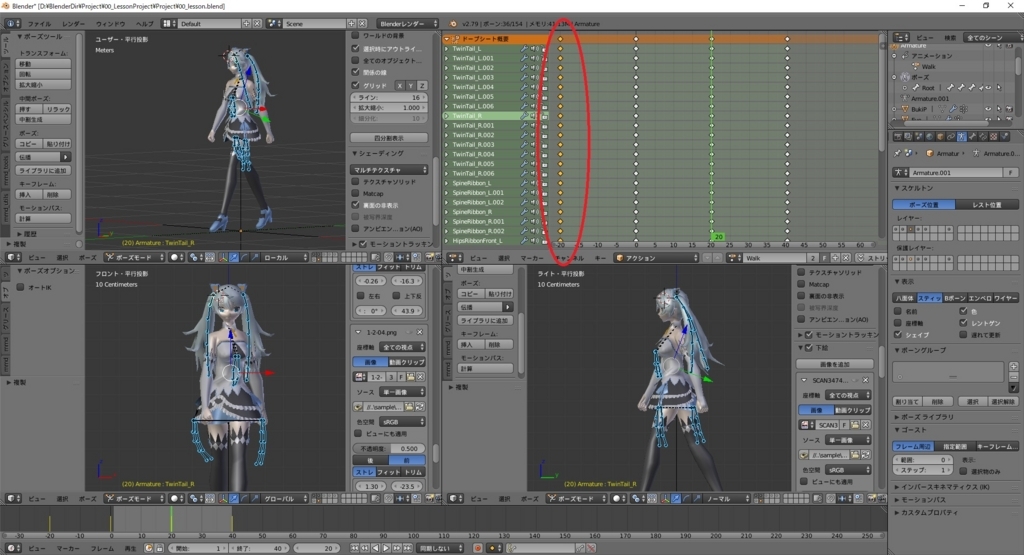The height and width of the screenshot is (555, 1024).
Task: Click the jump to start frame button
Action: [354, 548]
